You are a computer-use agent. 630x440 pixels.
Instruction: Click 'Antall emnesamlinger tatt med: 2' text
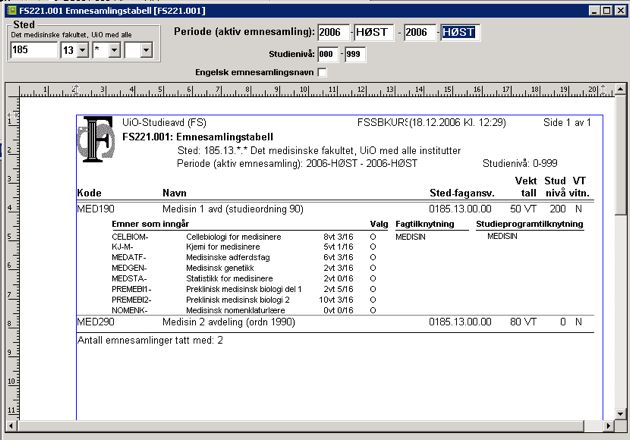[x=150, y=340]
